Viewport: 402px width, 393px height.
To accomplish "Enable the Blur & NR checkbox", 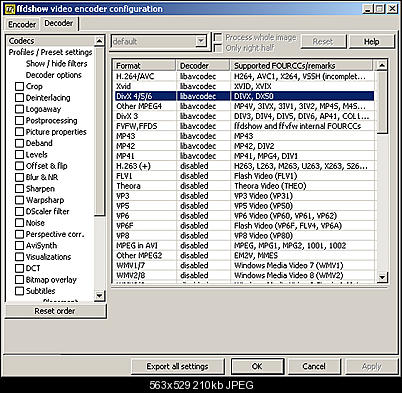I will click(x=20, y=177).
